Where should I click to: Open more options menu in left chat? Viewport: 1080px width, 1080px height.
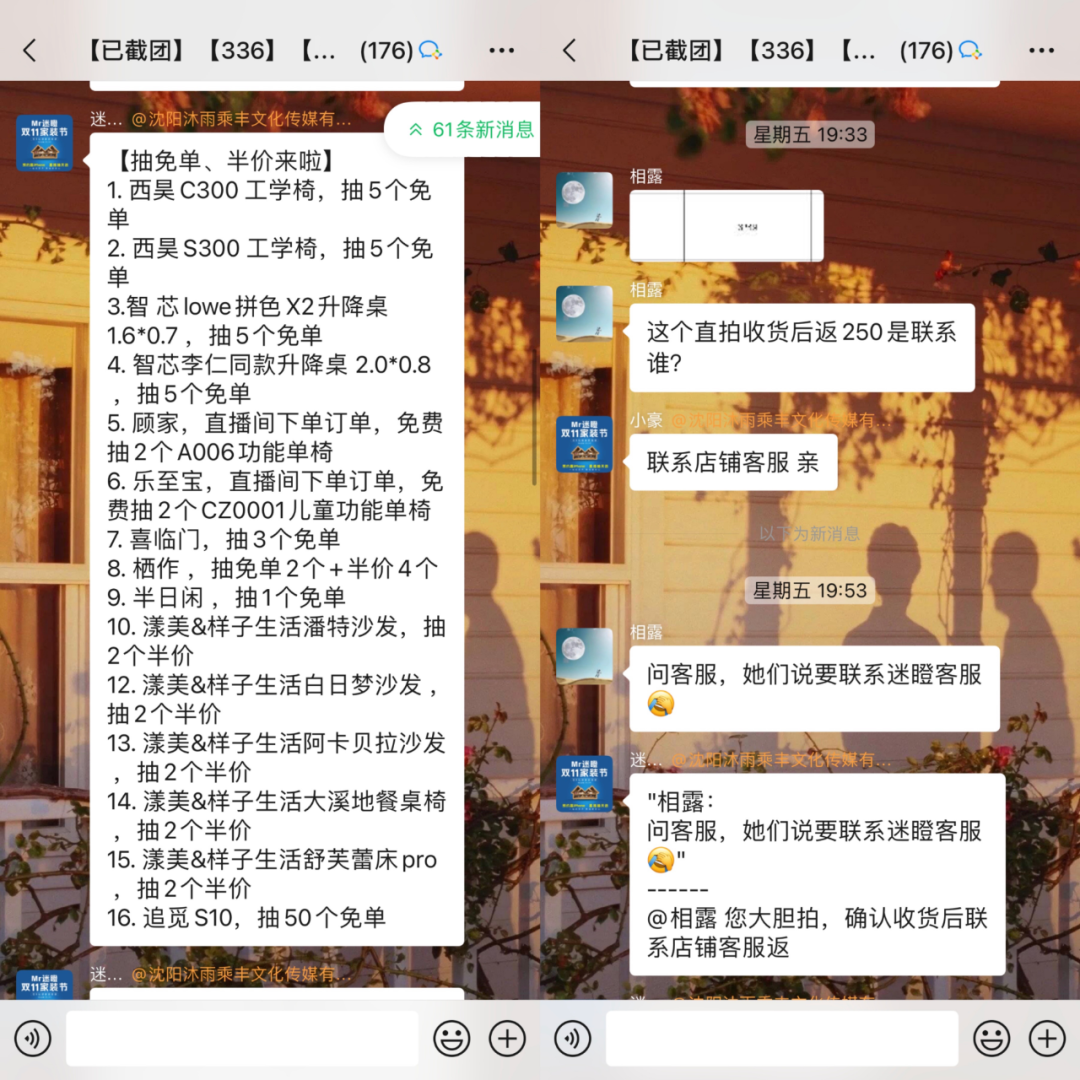tap(501, 50)
